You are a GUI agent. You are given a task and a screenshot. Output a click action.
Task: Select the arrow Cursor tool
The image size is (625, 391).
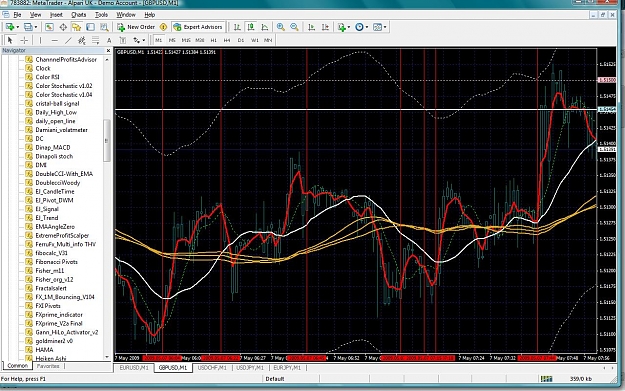coord(10,40)
